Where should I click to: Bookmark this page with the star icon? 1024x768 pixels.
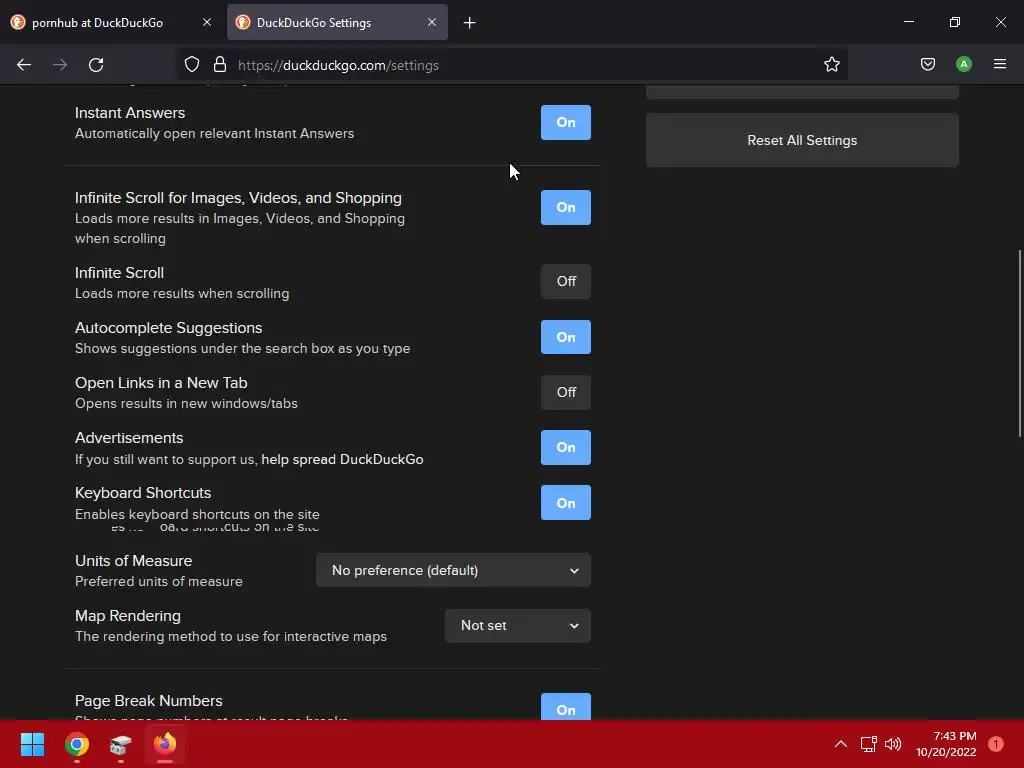click(x=831, y=65)
